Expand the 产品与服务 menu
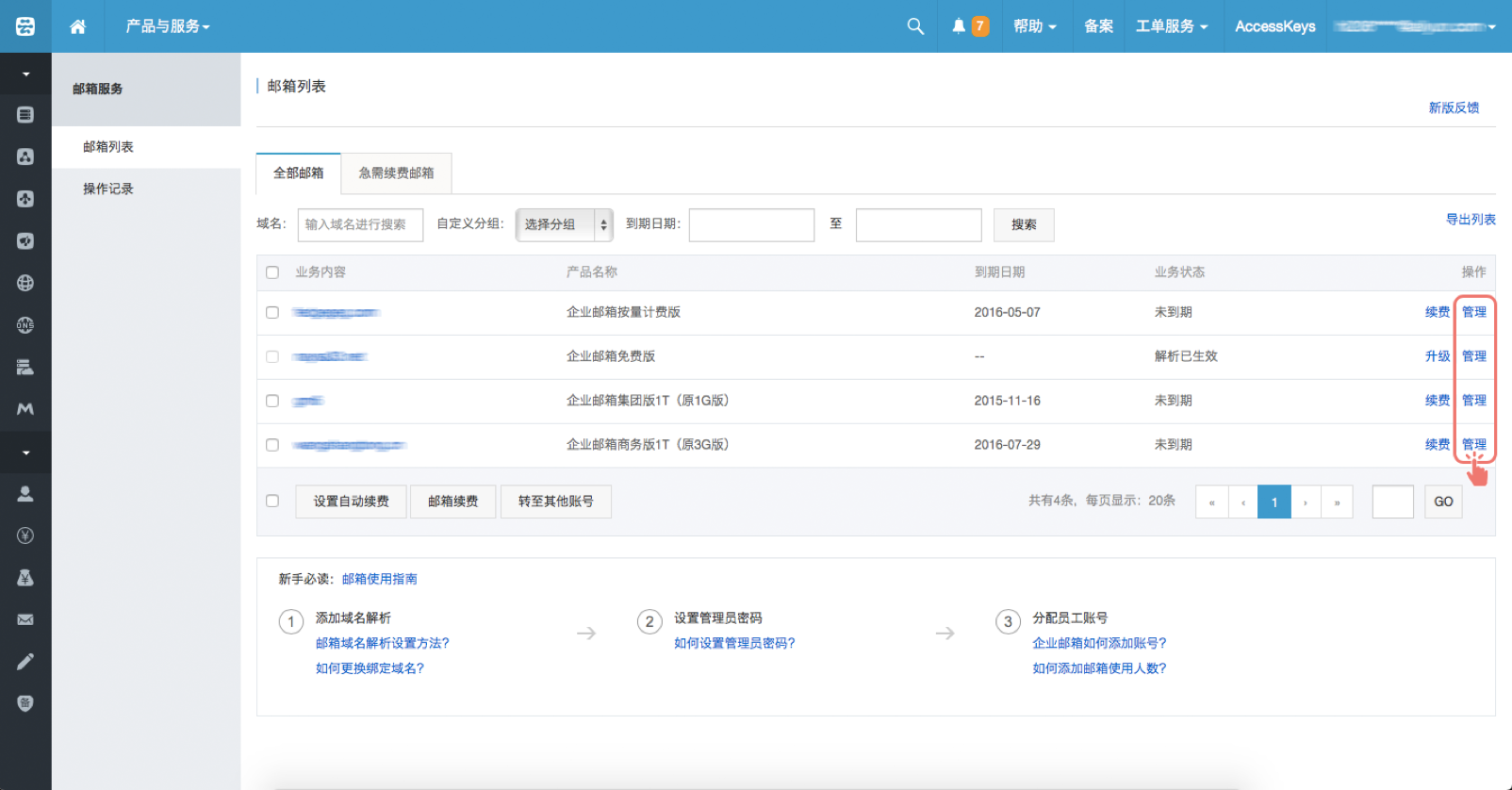The image size is (1512, 790). [168, 26]
